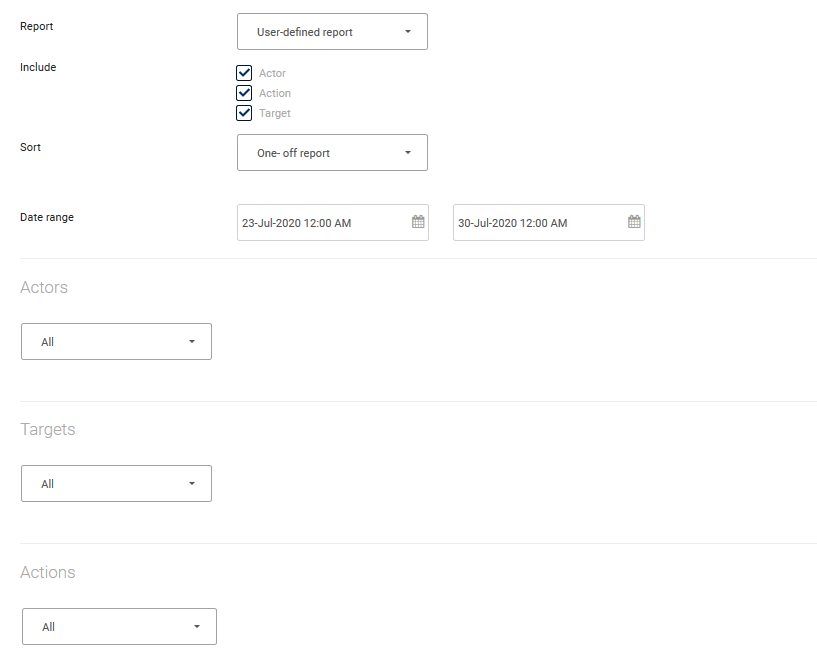Select the All value under Actions

click(x=100, y=627)
